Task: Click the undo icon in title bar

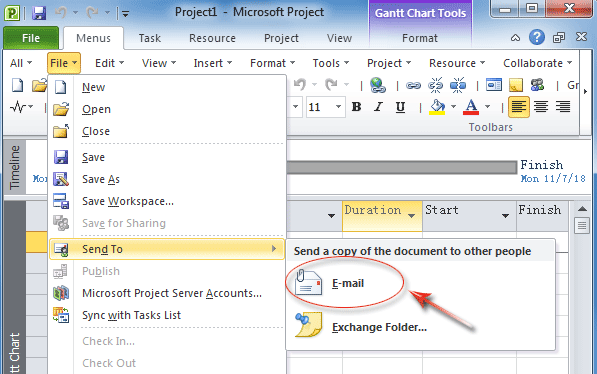Action: (61, 13)
